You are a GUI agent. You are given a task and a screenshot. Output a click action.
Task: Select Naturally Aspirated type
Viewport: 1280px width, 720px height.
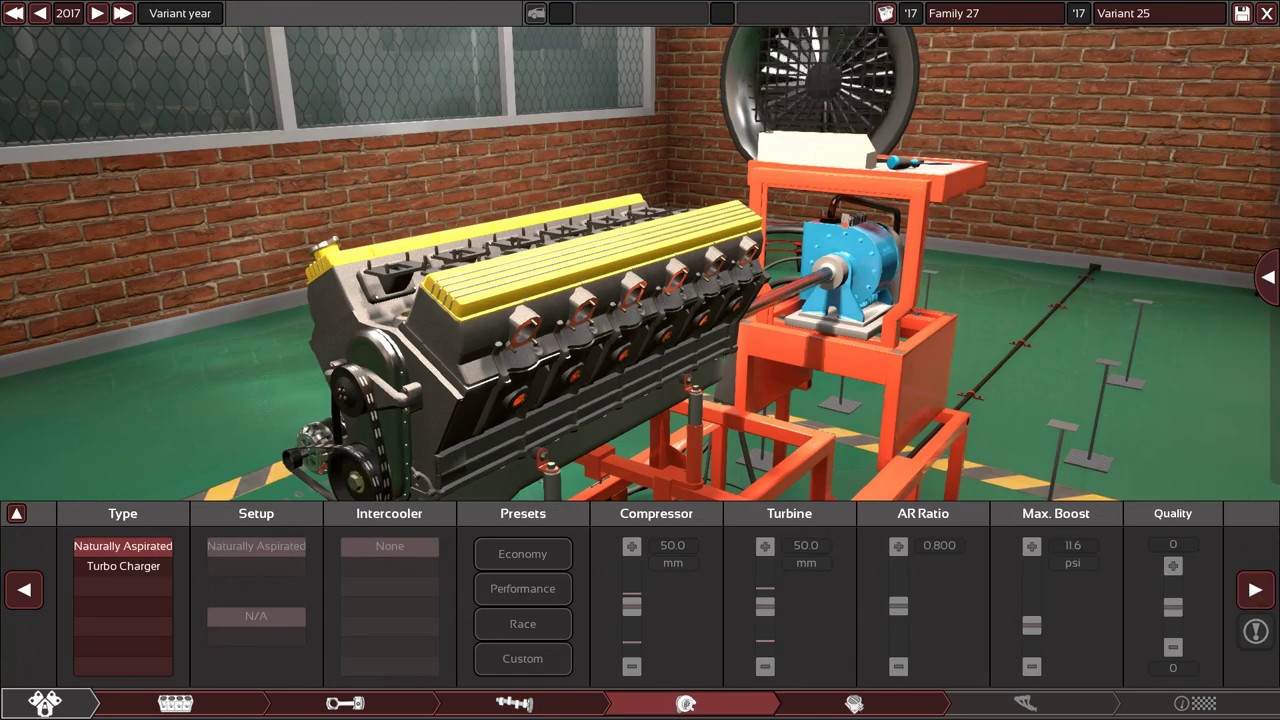point(123,546)
